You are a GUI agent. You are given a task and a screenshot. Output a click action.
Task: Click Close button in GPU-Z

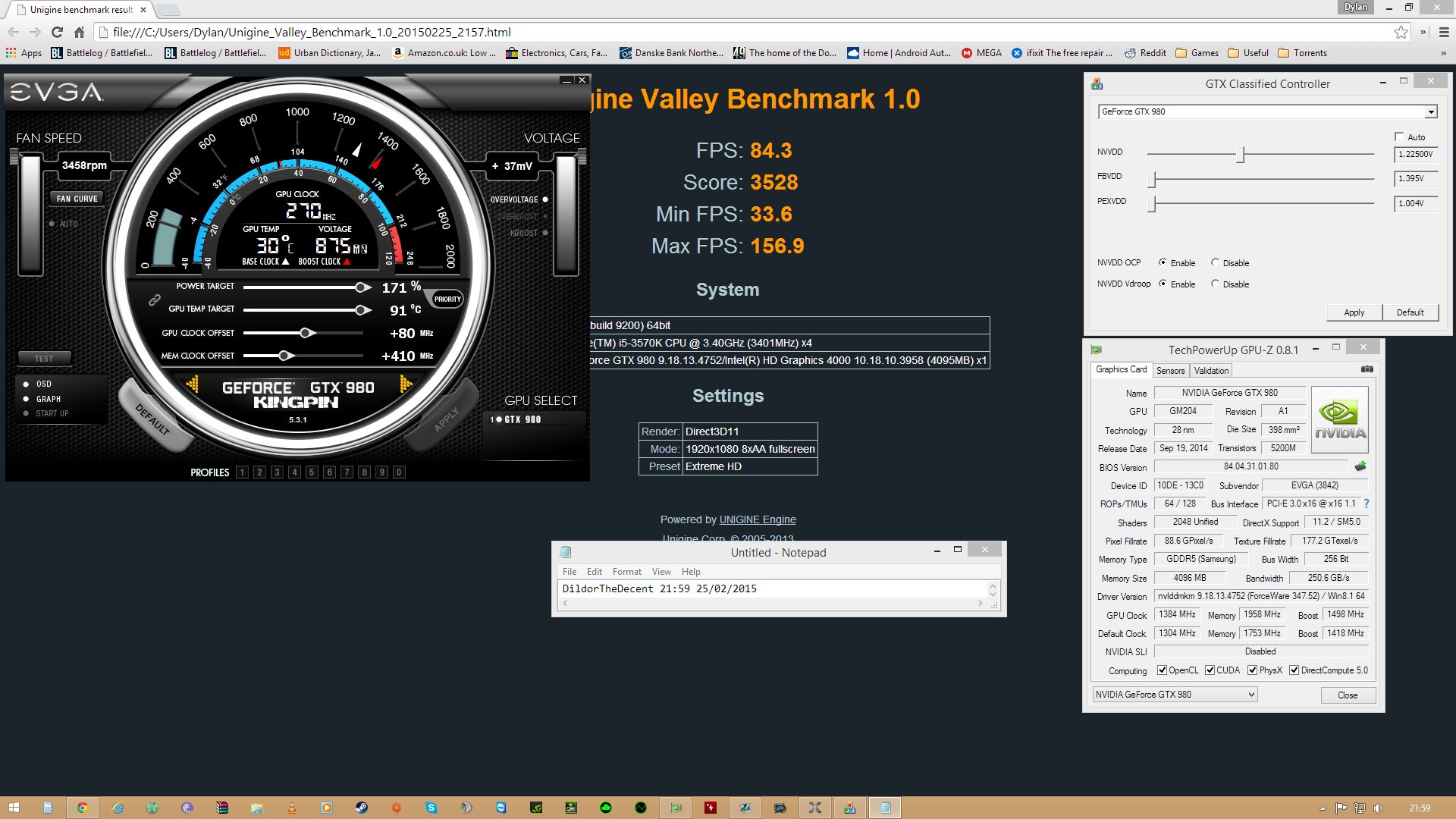[x=1348, y=695]
